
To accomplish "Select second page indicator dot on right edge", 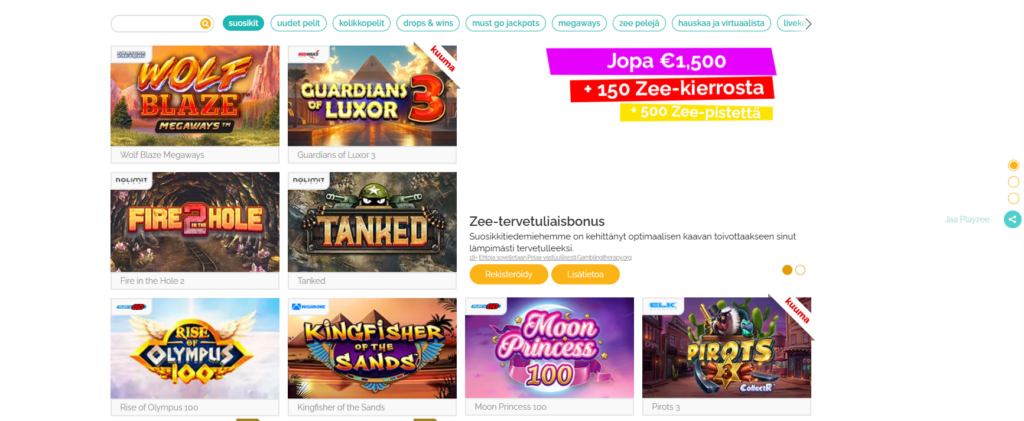I will coord(1014,181).
